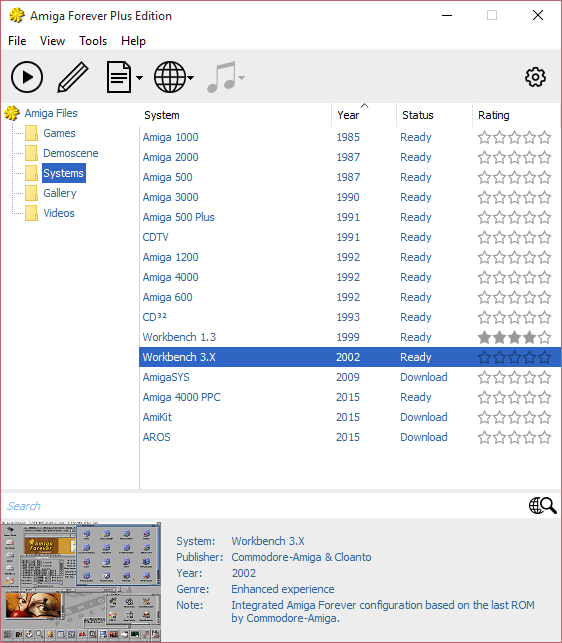This screenshot has height=643, width=562.
Task: Minimize the Amiga Forever window
Action: pos(447,16)
